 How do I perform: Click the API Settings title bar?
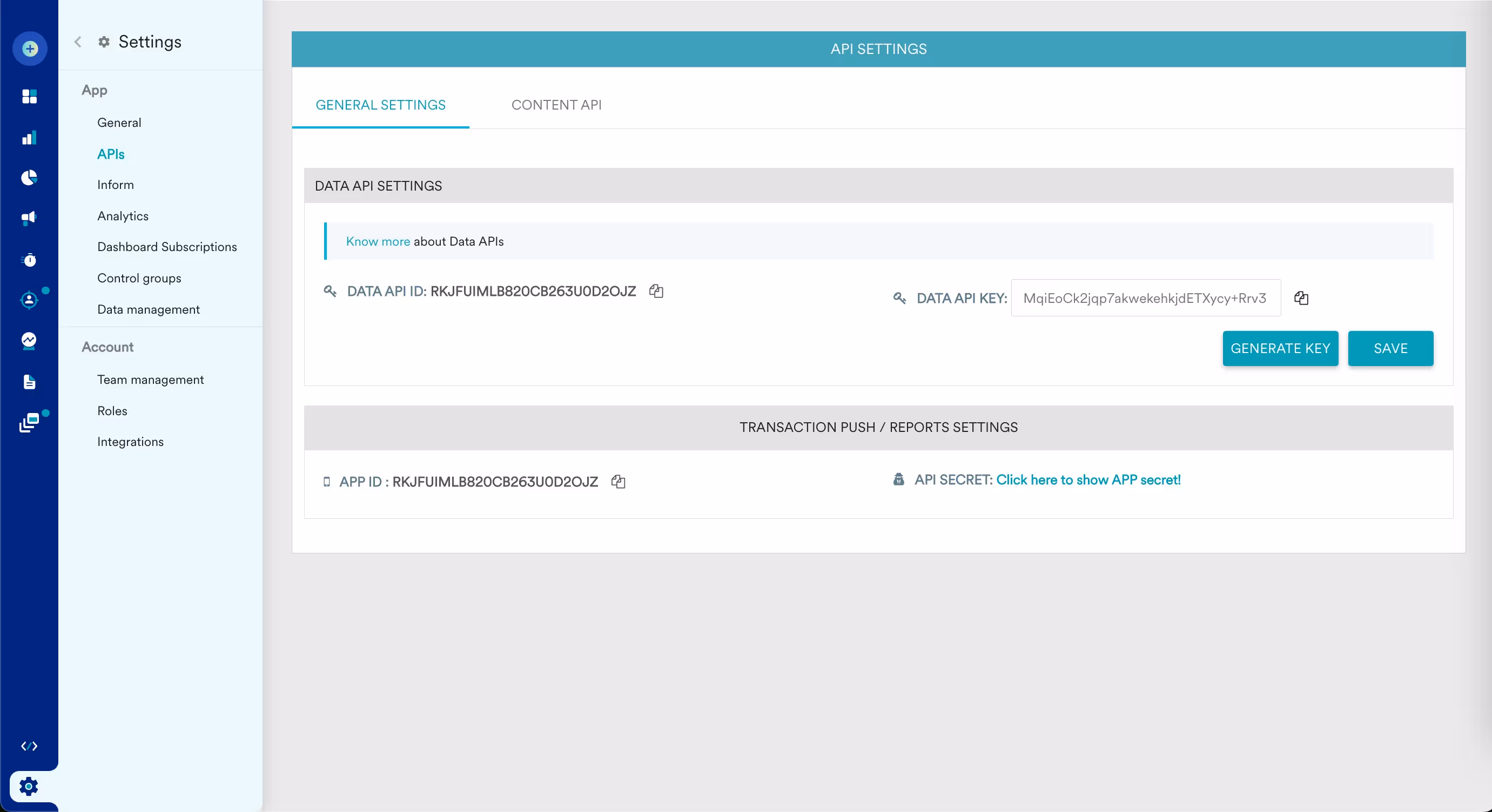(878, 49)
